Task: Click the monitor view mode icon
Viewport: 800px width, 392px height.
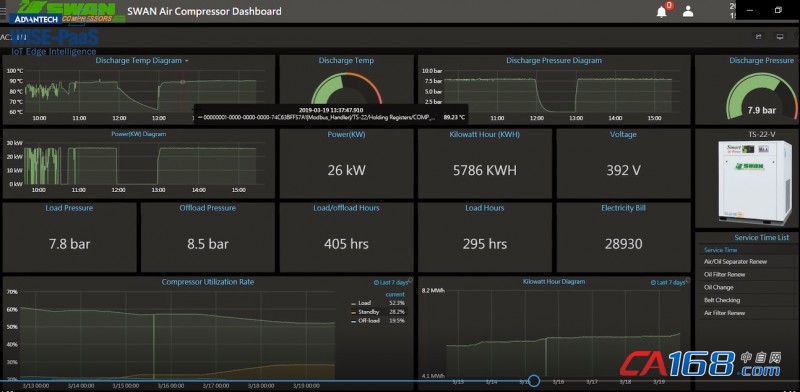Action: coord(780,36)
